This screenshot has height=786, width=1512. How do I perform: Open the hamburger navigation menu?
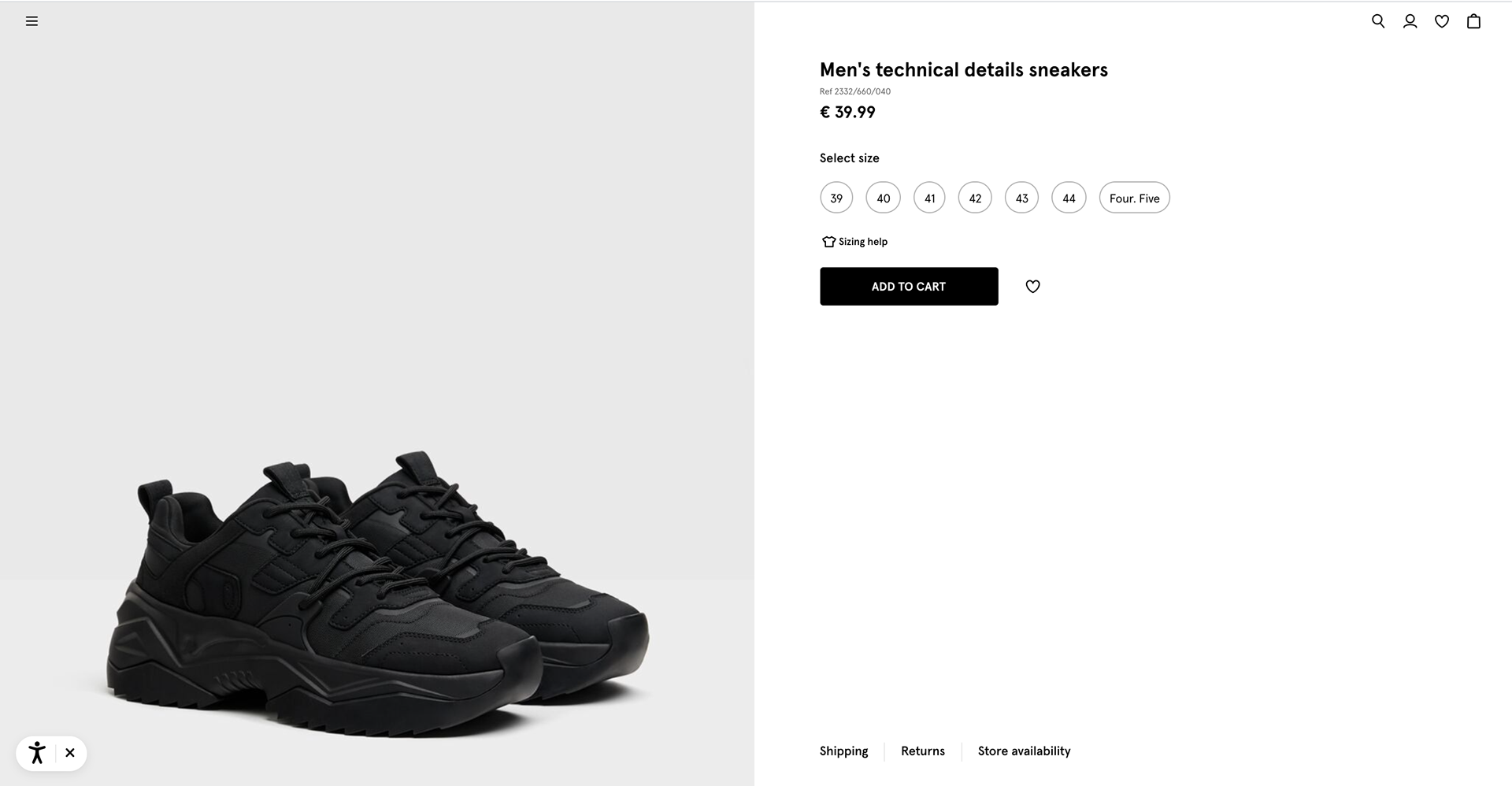pyautogui.click(x=31, y=21)
